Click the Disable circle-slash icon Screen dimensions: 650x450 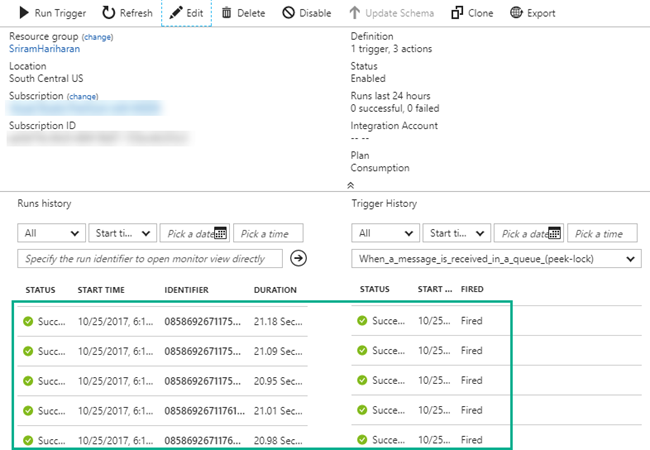289,13
